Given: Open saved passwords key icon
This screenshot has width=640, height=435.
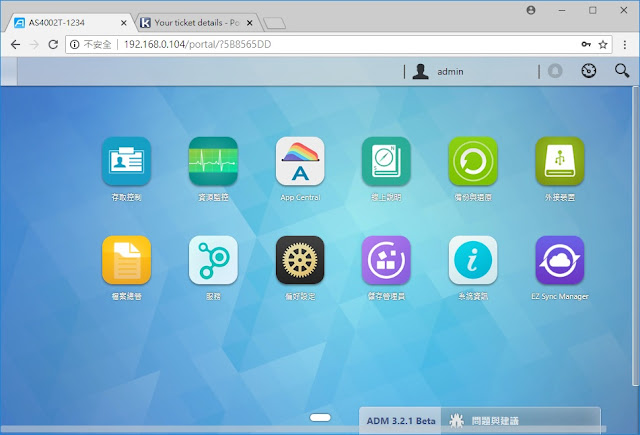Looking at the screenshot, I should pyautogui.click(x=586, y=44).
